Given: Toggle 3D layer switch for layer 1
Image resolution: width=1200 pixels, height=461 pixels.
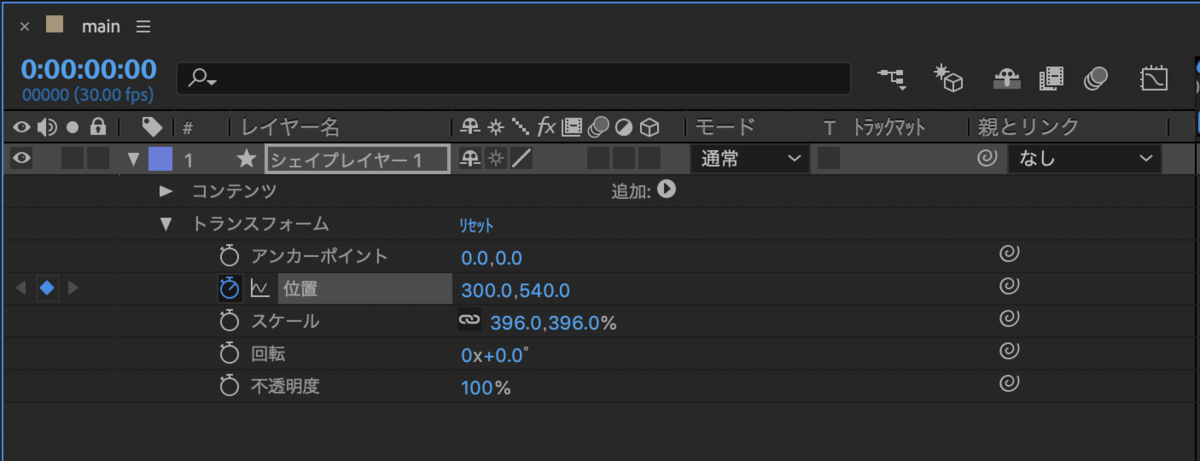Looking at the screenshot, I should click(x=650, y=158).
